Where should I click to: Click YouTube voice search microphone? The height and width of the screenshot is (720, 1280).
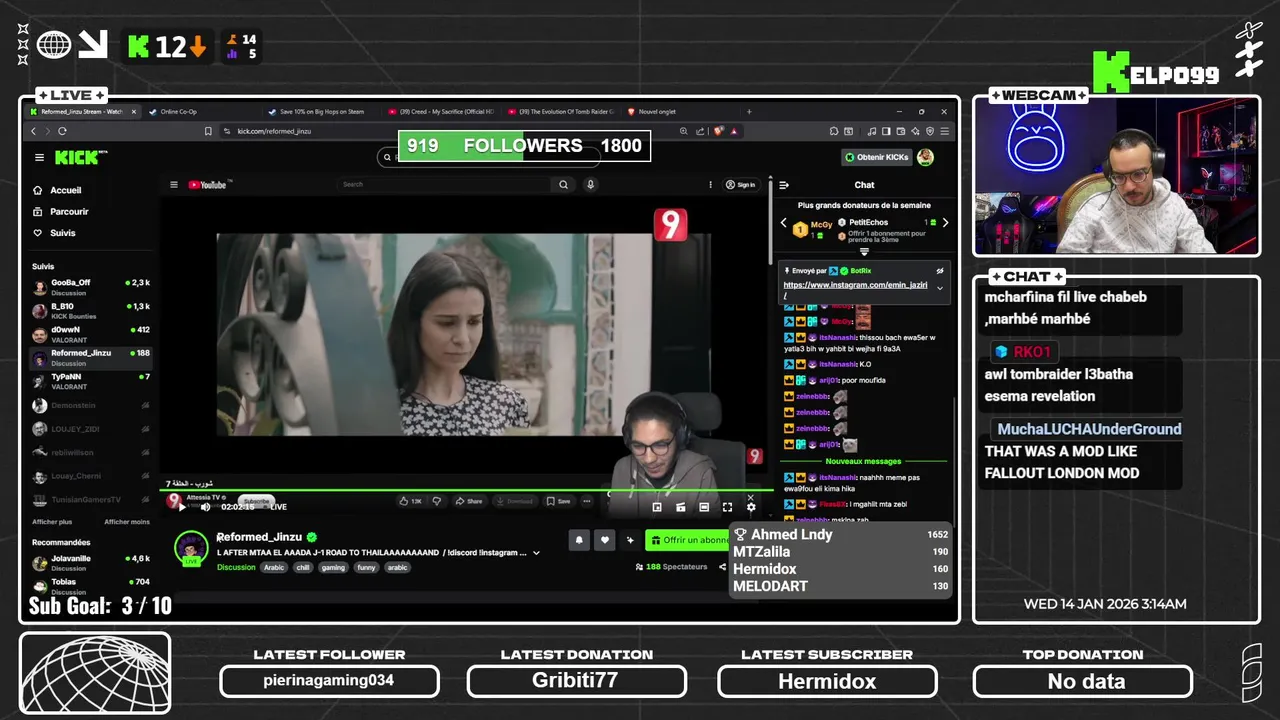coord(590,184)
